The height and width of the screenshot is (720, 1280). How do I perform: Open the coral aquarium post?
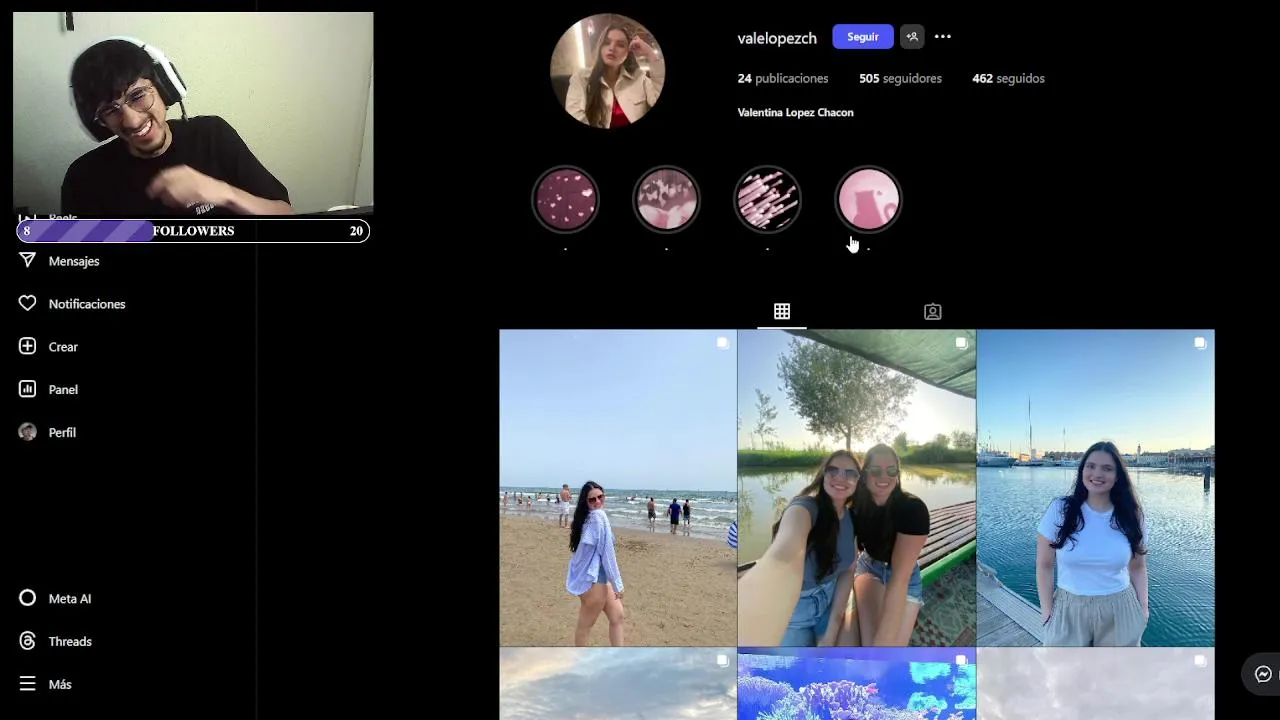click(857, 684)
